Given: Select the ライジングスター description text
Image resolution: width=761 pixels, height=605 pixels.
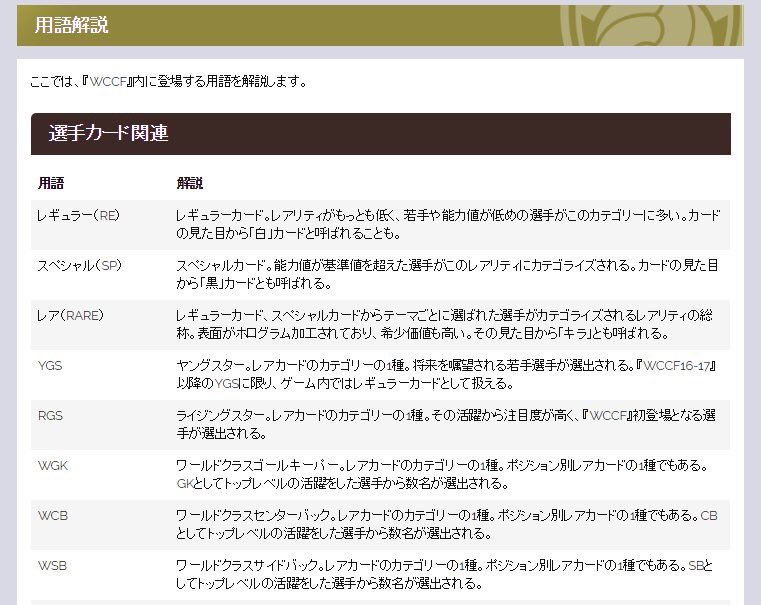Looking at the screenshot, I should tap(446, 424).
